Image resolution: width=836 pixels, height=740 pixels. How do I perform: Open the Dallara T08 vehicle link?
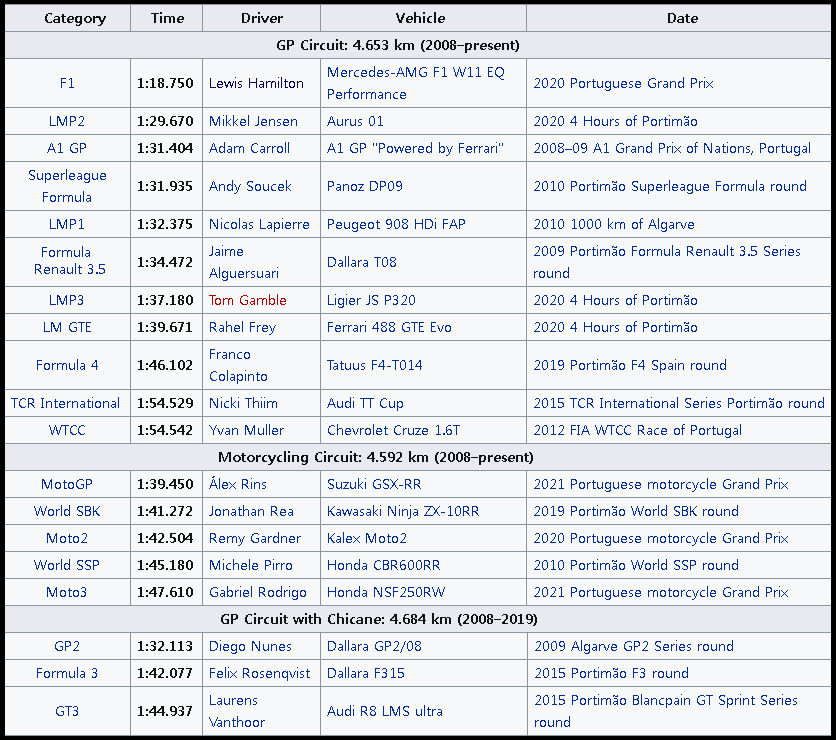361,262
